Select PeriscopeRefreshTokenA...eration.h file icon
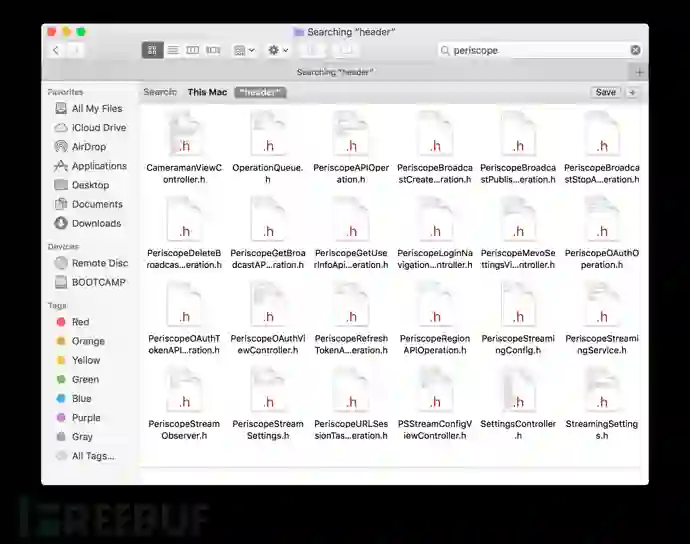 [351, 305]
